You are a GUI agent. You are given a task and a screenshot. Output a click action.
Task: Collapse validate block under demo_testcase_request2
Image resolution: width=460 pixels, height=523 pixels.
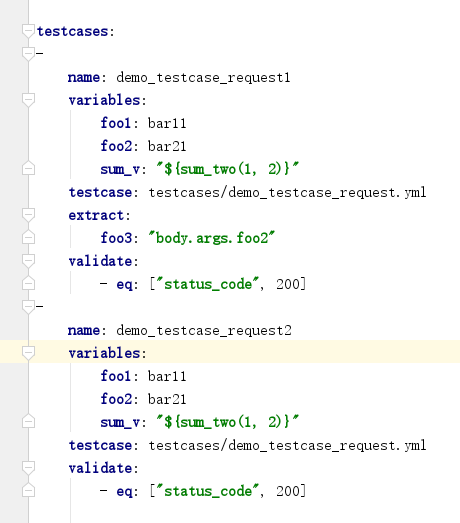point(28,468)
